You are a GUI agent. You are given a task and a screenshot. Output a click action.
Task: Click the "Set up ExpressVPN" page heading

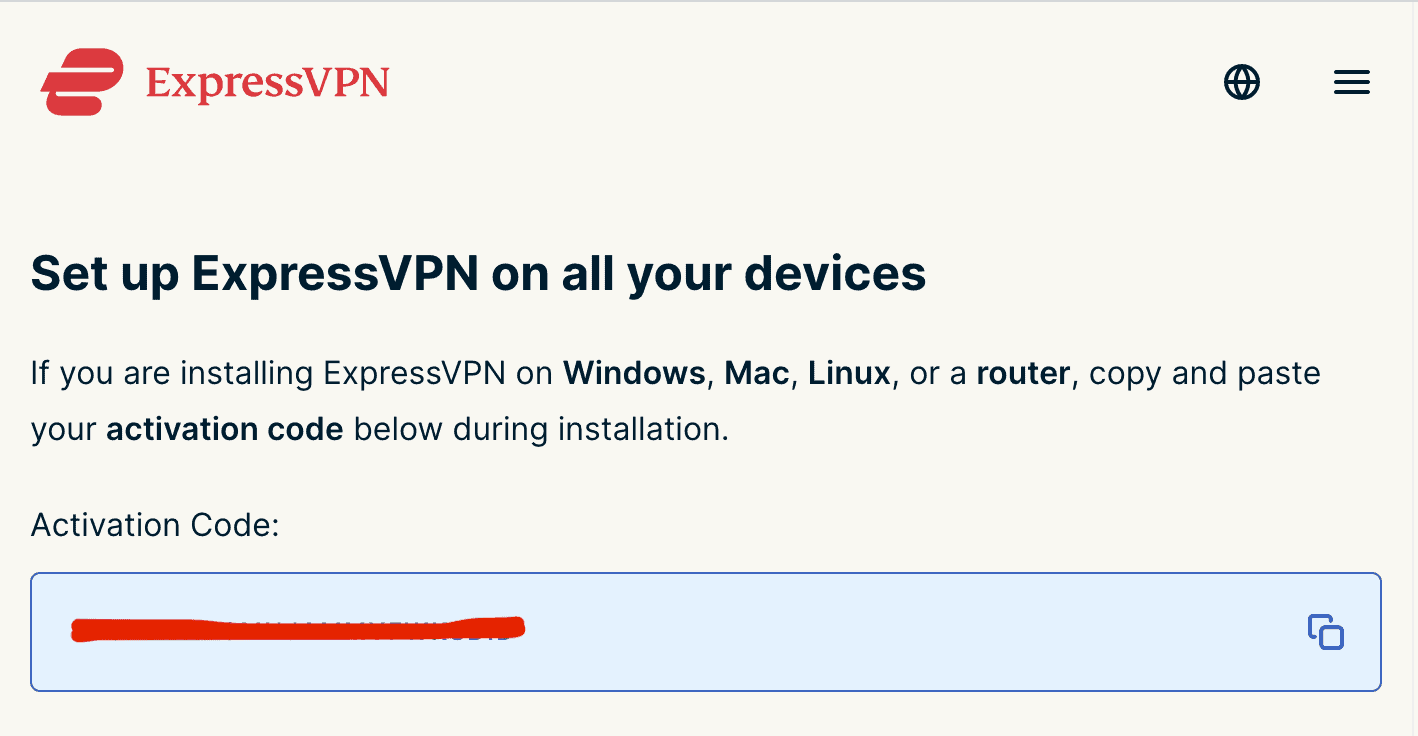[478, 273]
